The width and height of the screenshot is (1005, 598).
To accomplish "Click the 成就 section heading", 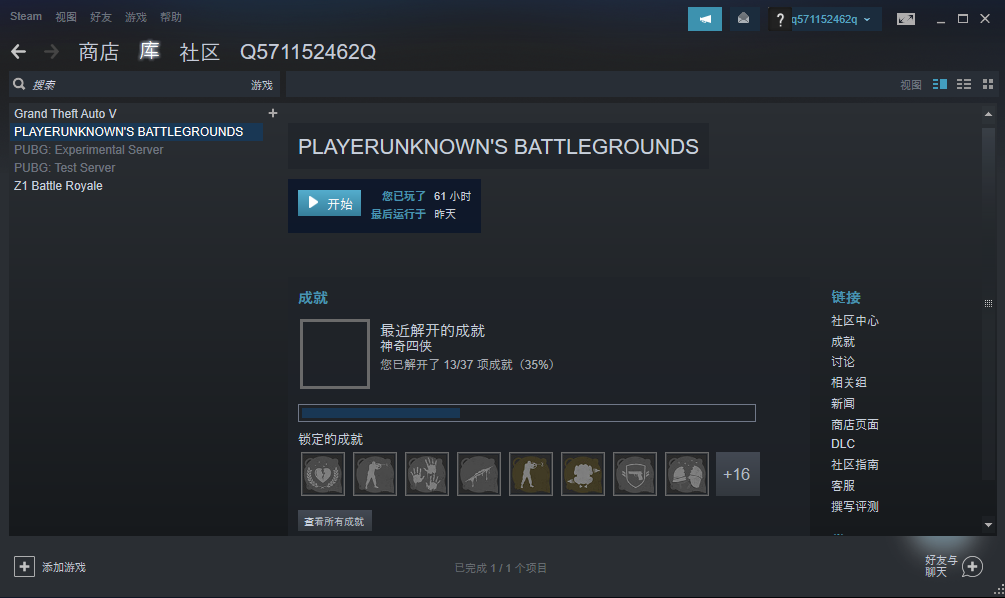I will [313, 297].
